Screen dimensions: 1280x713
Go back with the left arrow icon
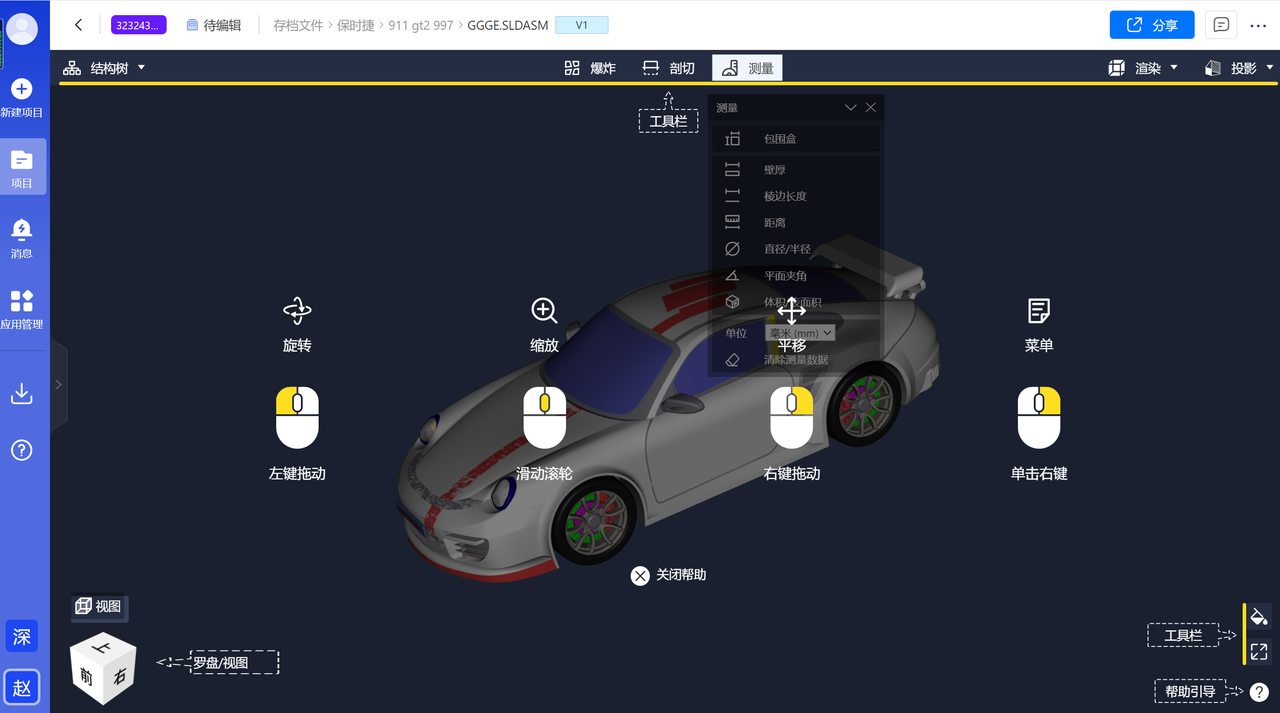coord(78,25)
